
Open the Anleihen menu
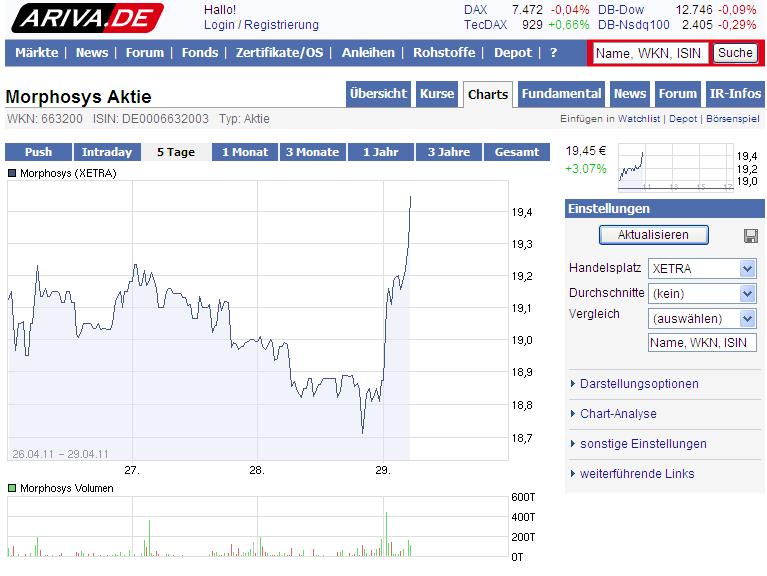(x=368, y=52)
